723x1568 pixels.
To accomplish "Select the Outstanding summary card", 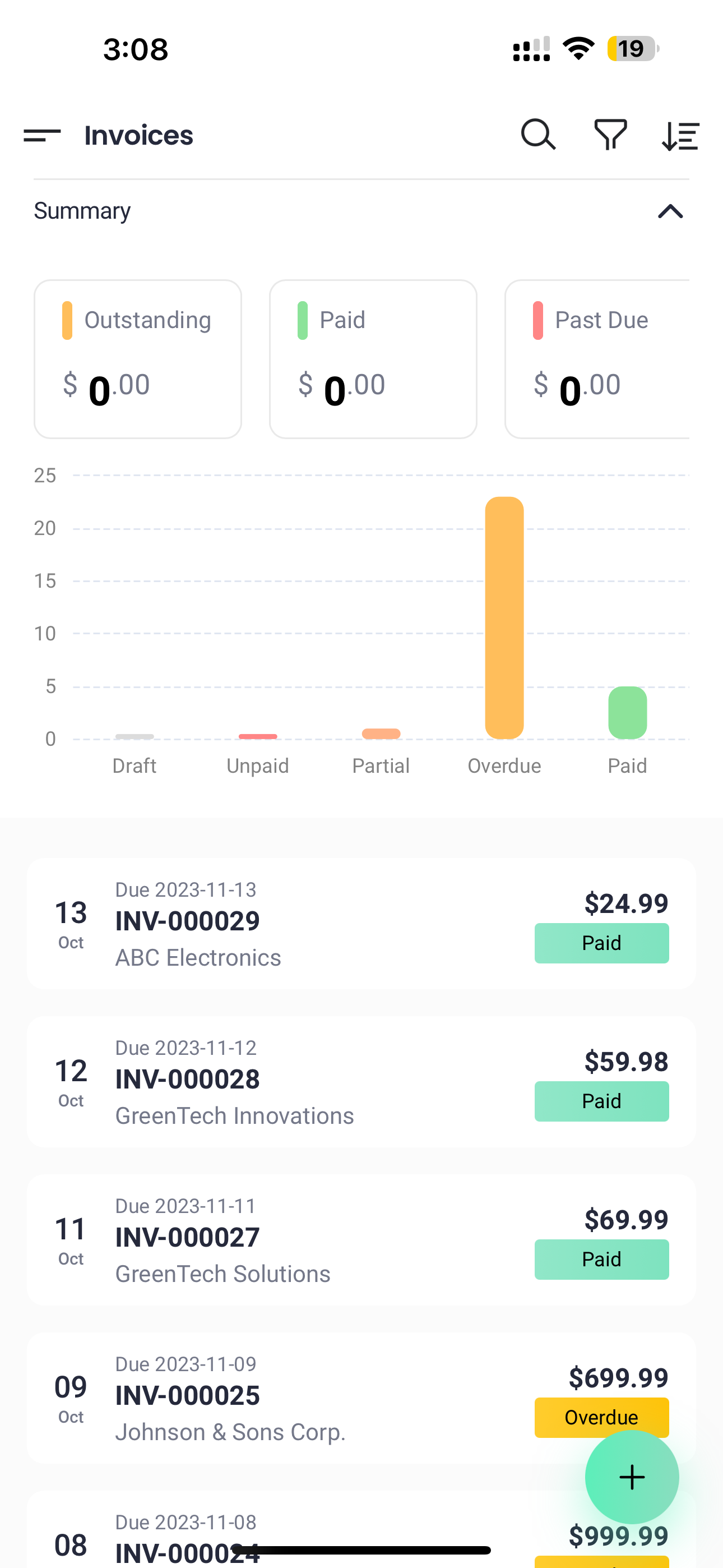I will pos(138,359).
